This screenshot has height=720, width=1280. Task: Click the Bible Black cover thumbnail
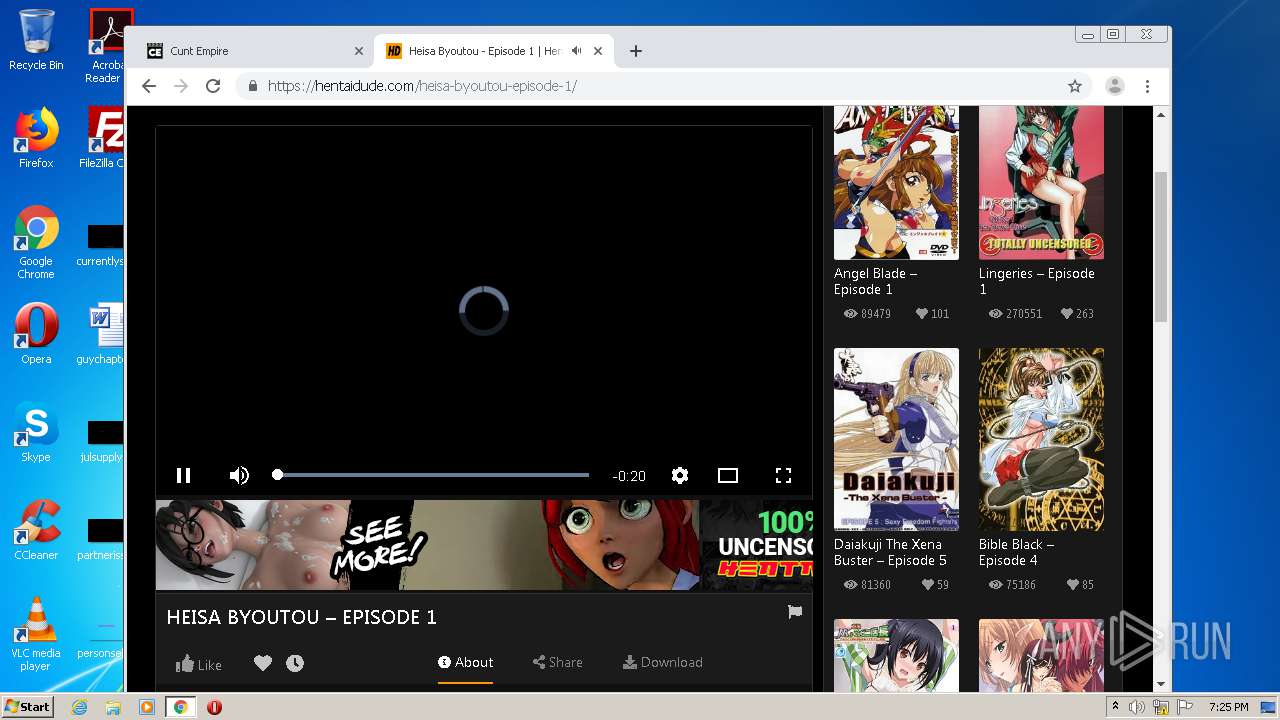click(x=1041, y=439)
